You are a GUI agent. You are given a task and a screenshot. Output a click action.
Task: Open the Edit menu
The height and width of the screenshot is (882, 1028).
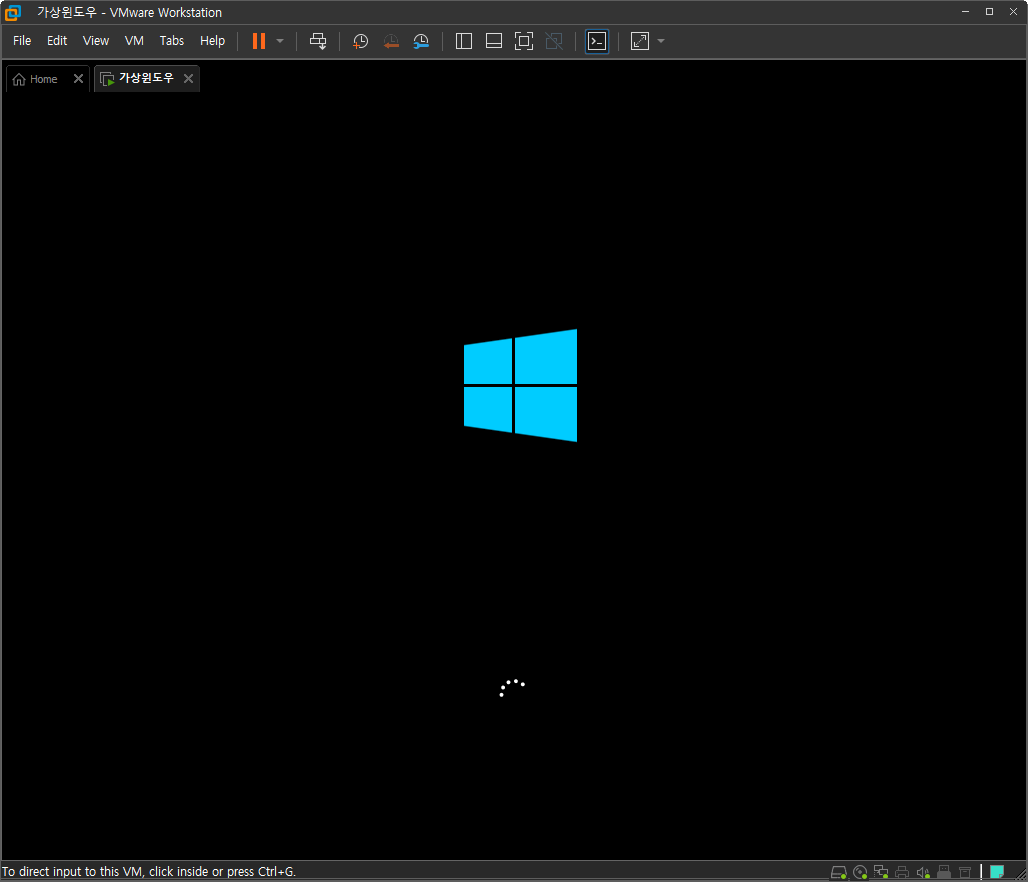57,41
